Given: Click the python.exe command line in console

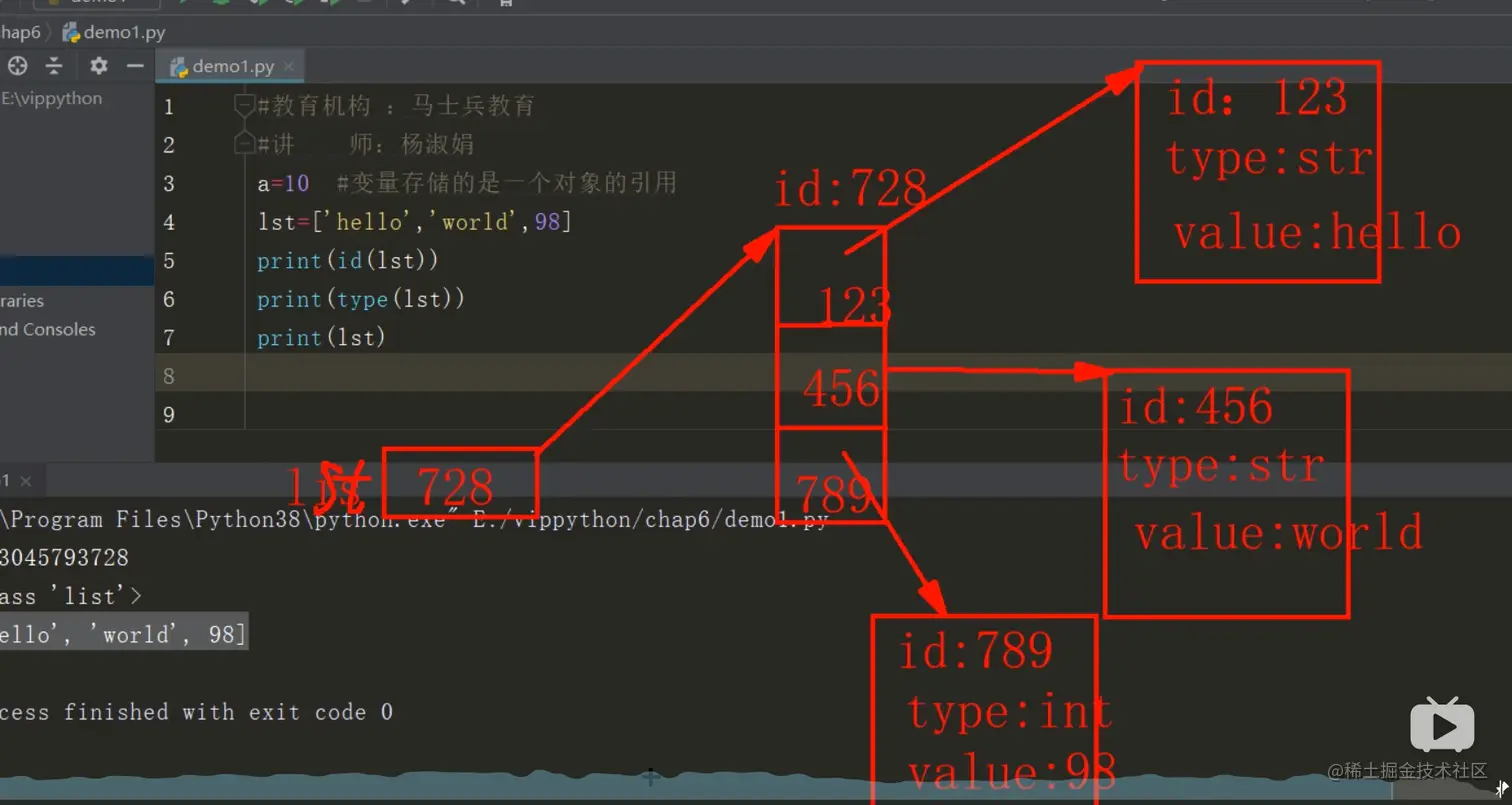Looking at the screenshot, I should (x=415, y=520).
